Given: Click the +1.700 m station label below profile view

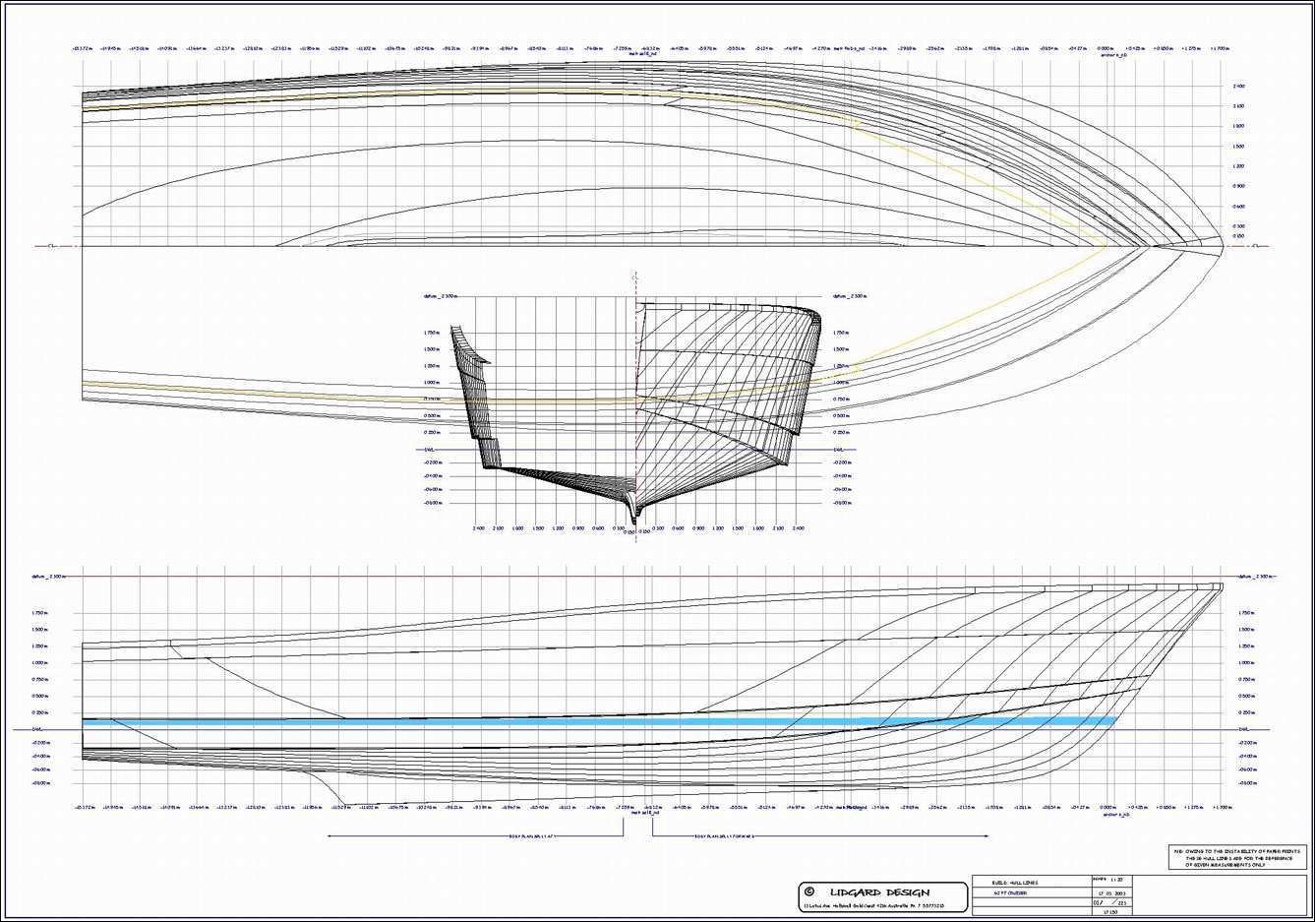Looking at the screenshot, I should pyautogui.click(x=1221, y=807).
